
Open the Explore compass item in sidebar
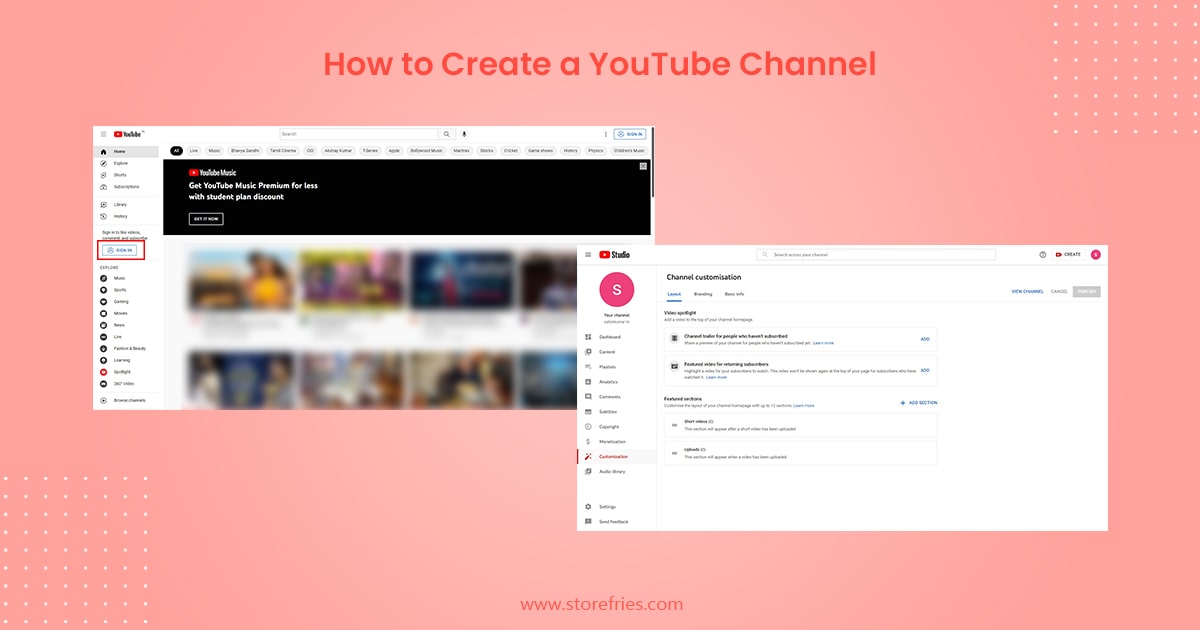120,163
